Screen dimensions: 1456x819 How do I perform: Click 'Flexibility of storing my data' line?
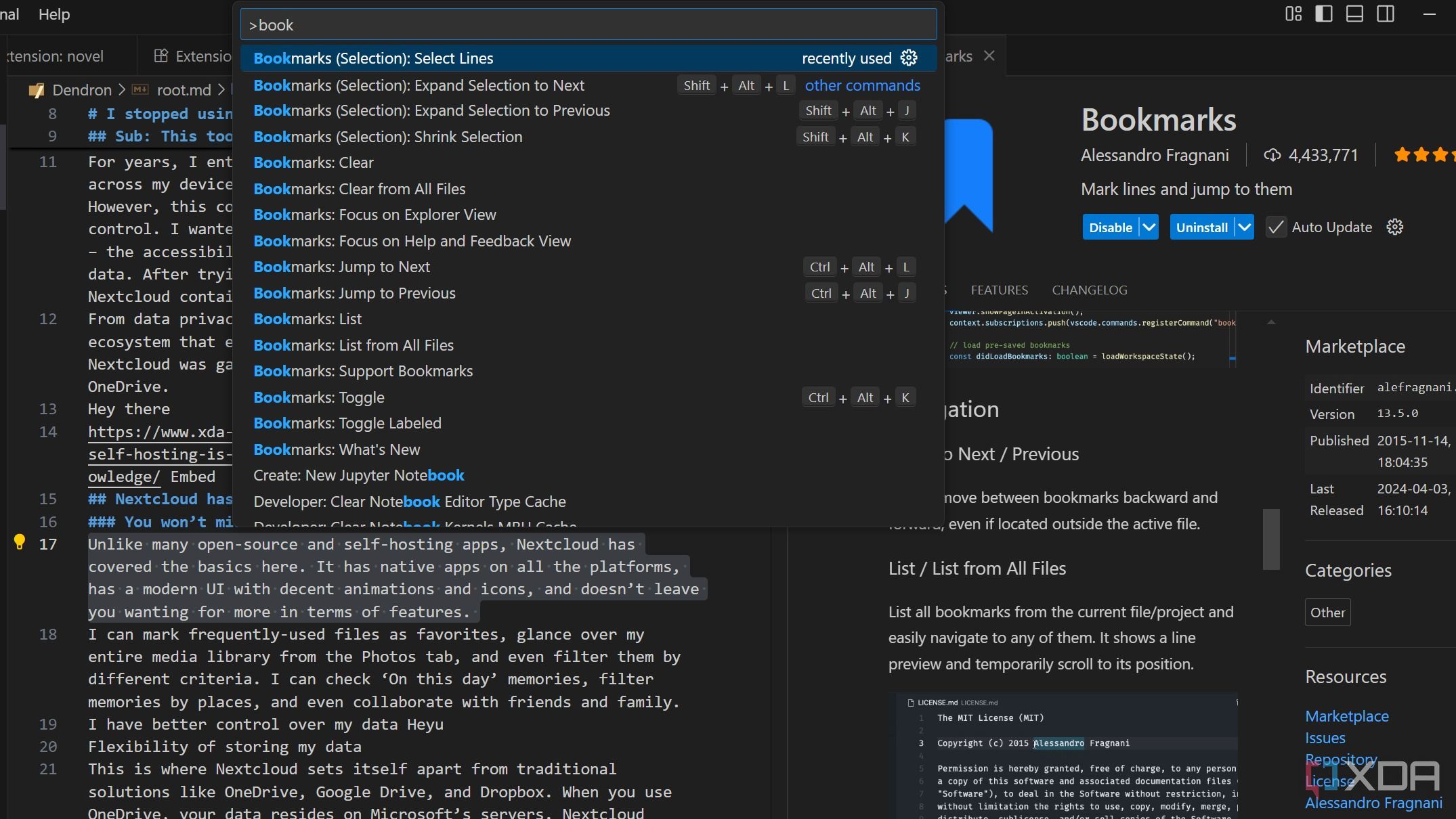coord(225,747)
